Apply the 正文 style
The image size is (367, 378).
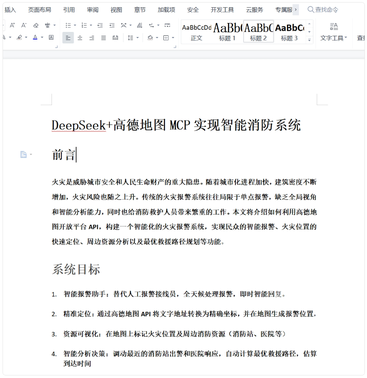point(197,32)
